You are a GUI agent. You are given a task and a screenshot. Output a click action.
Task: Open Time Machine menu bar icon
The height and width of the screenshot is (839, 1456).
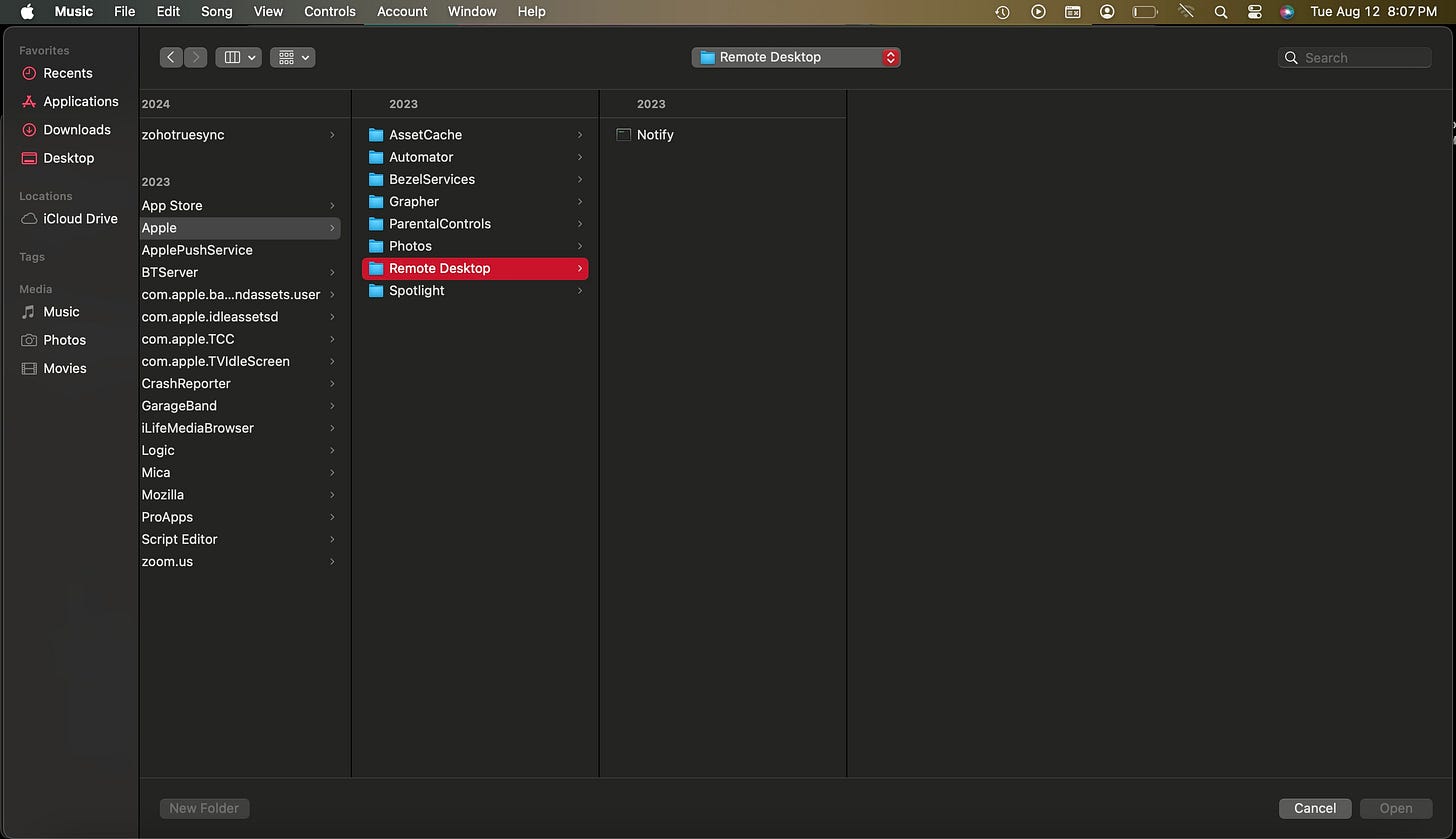tap(1003, 12)
